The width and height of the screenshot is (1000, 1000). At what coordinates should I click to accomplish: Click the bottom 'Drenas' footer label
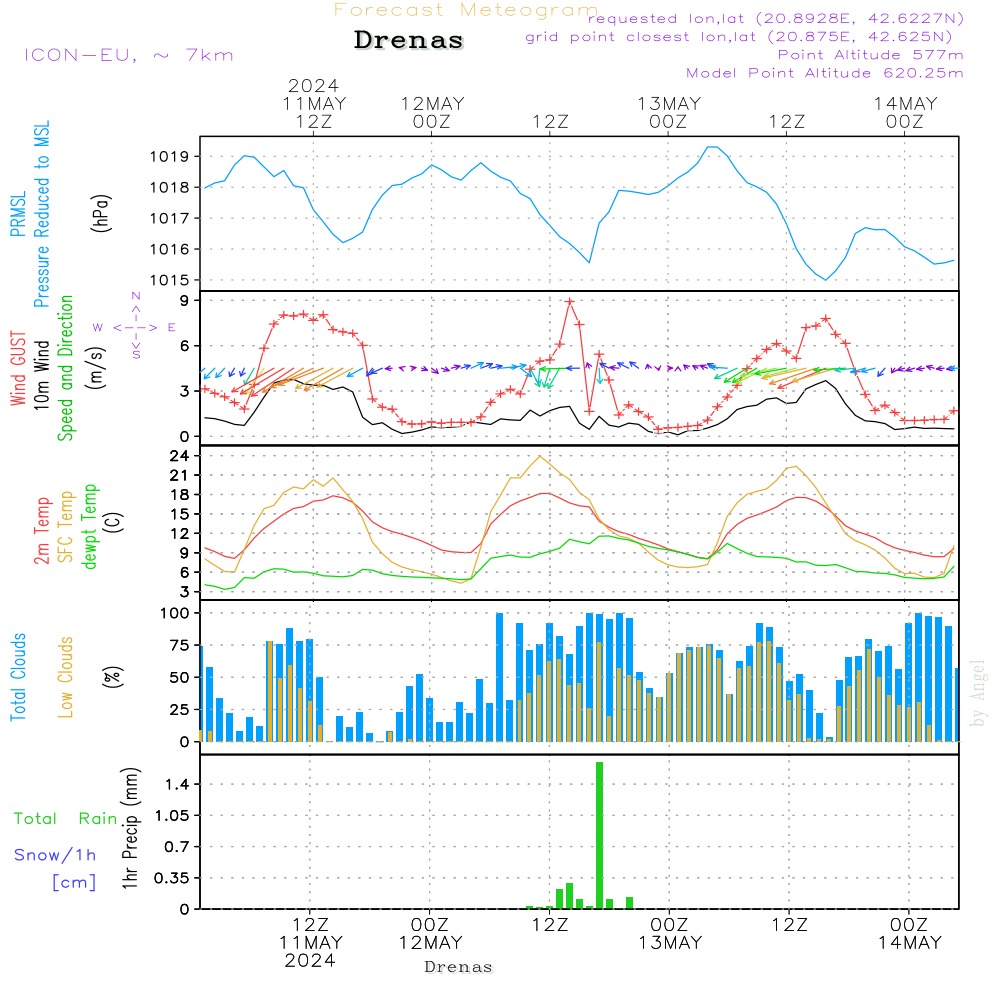459,967
